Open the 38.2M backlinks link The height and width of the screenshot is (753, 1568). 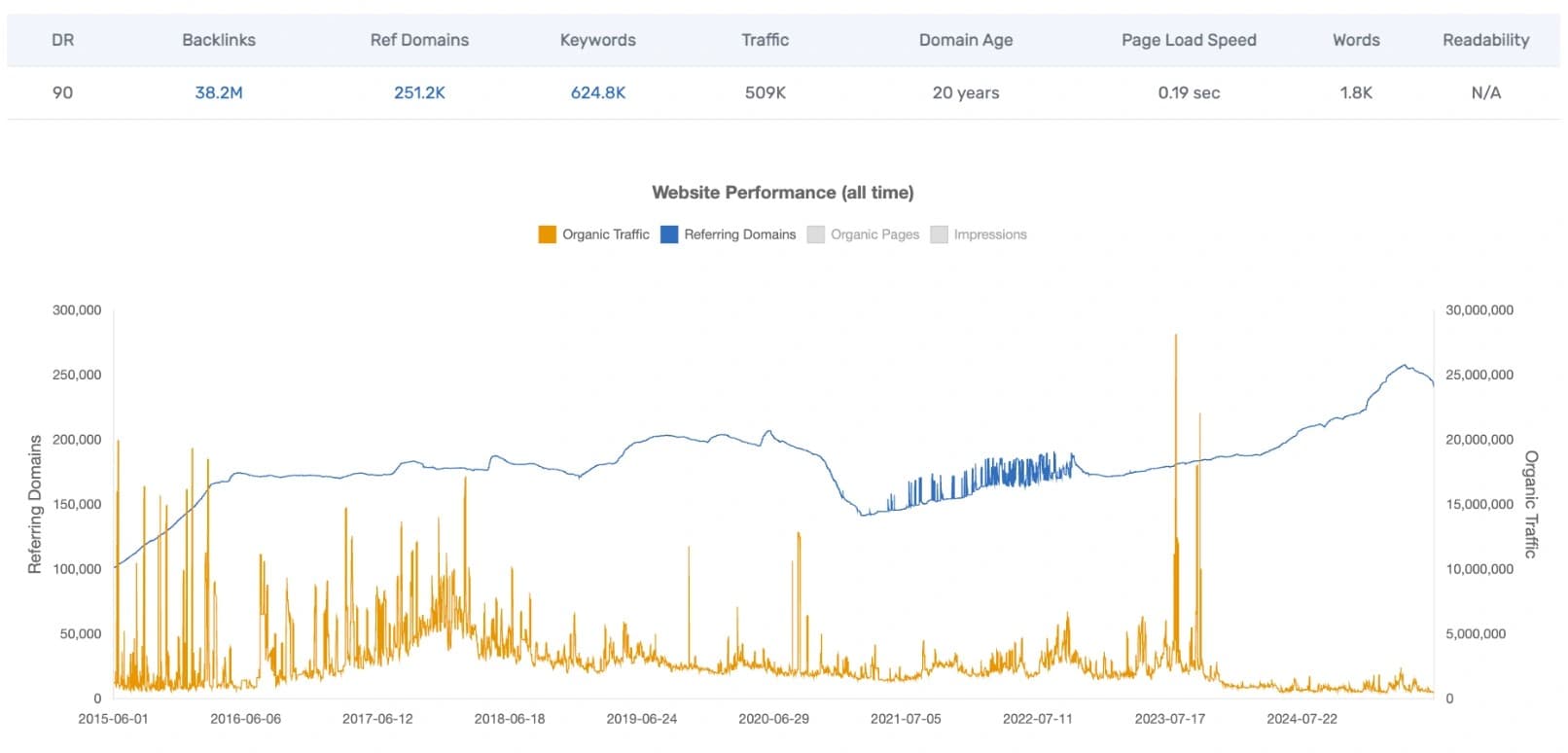tap(219, 92)
